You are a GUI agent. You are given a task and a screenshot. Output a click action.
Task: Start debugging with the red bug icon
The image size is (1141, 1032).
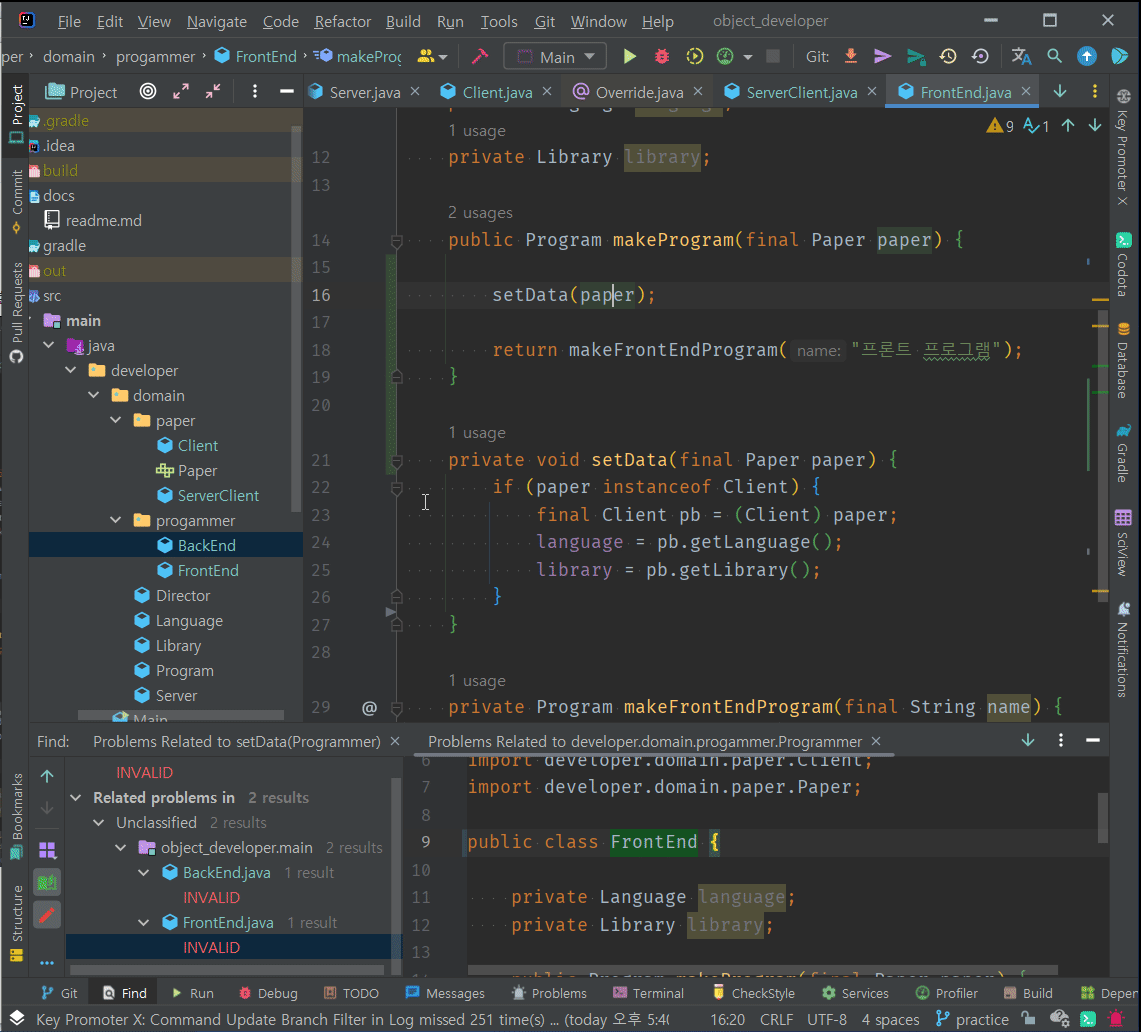(x=662, y=56)
